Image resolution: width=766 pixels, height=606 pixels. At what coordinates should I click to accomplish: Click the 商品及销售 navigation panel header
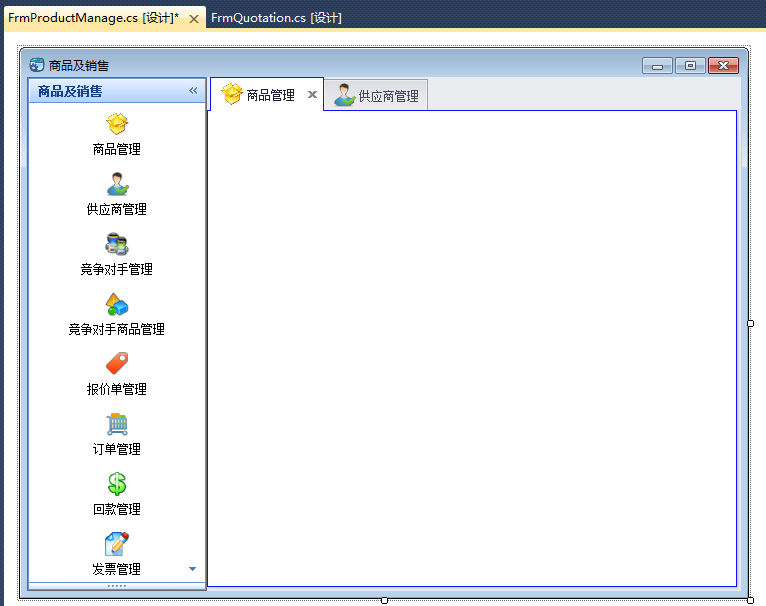click(x=117, y=90)
